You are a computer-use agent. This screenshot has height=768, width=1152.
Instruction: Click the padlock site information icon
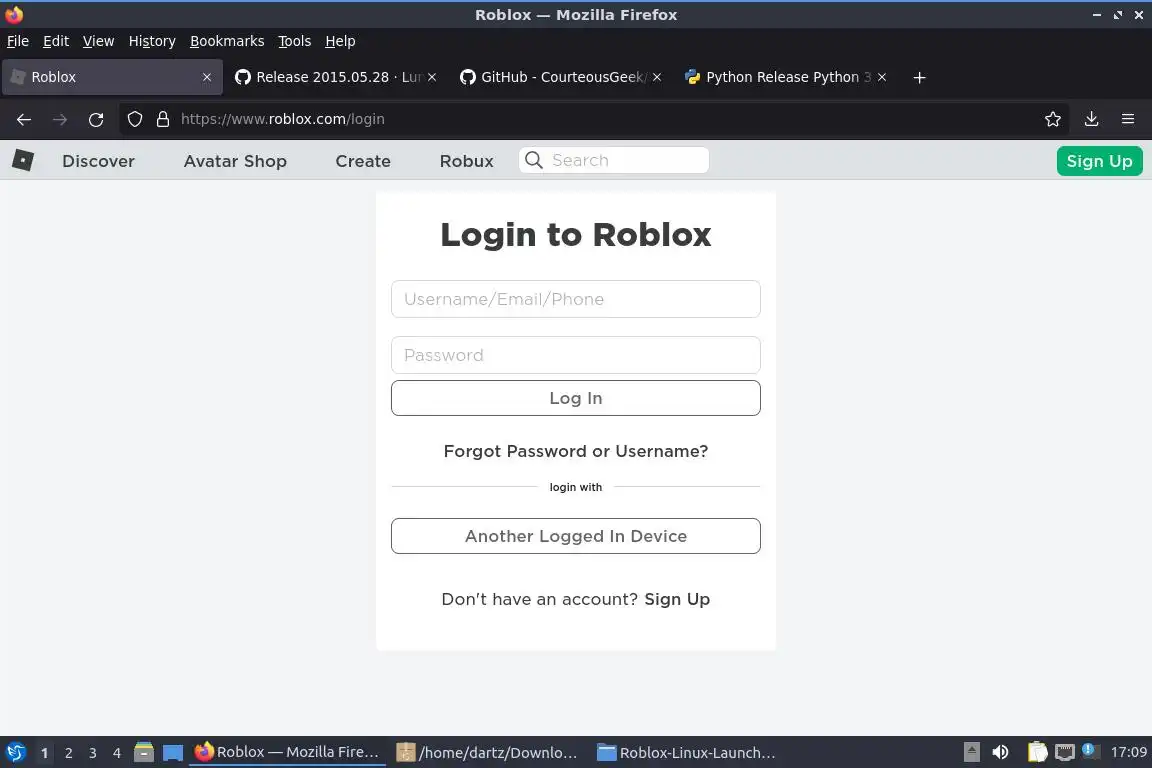tap(163, 119)
